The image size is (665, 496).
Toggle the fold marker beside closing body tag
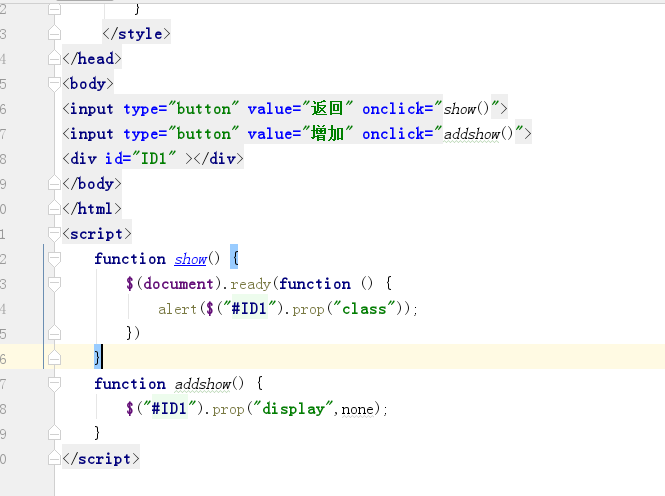(54, 183)
